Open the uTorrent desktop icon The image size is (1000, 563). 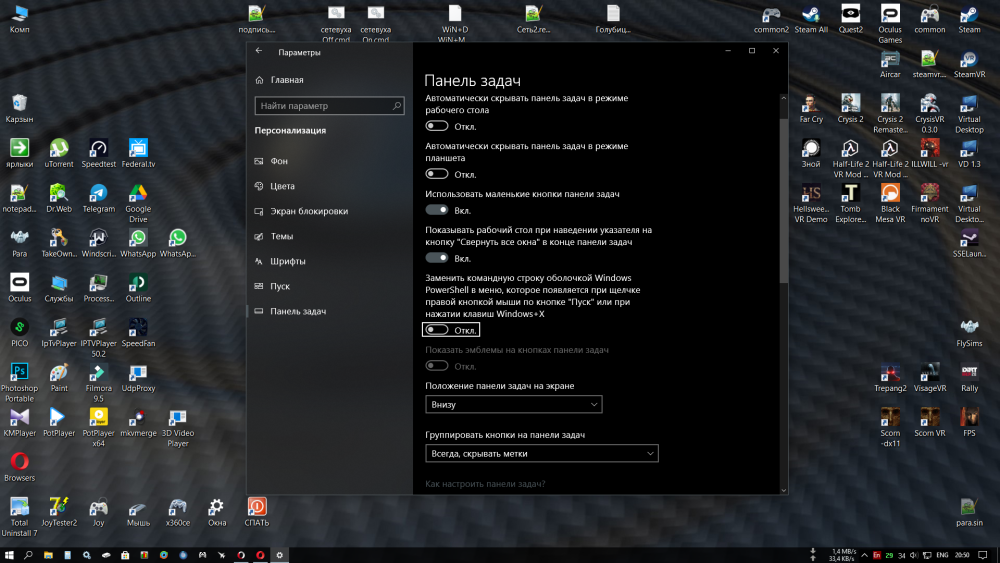tap(59, 149)
